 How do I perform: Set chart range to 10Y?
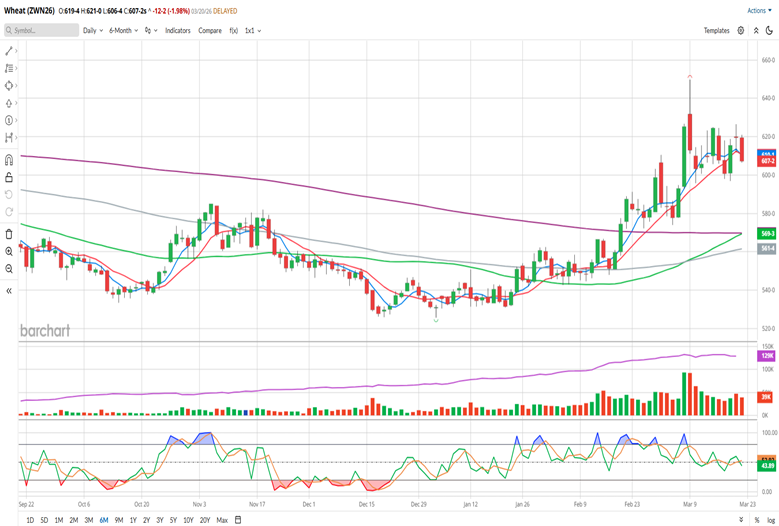click(x=188, y=520)
